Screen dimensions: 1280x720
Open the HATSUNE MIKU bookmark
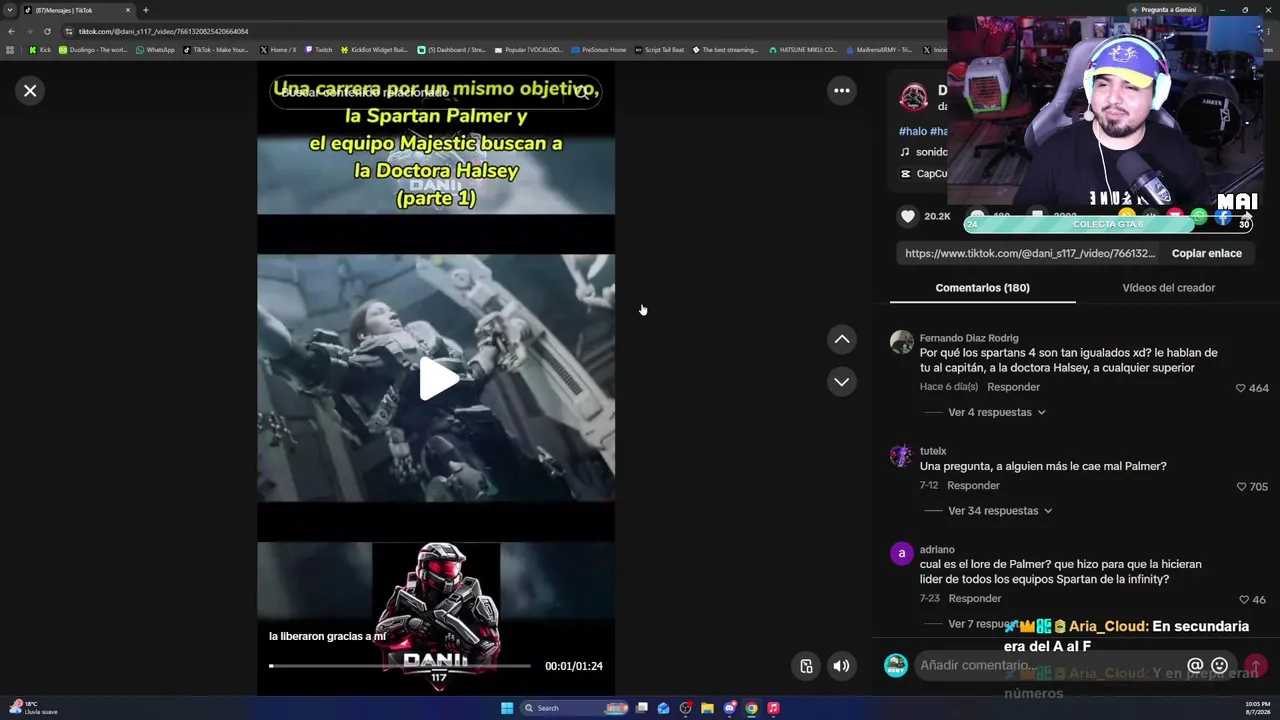(803, 50)
